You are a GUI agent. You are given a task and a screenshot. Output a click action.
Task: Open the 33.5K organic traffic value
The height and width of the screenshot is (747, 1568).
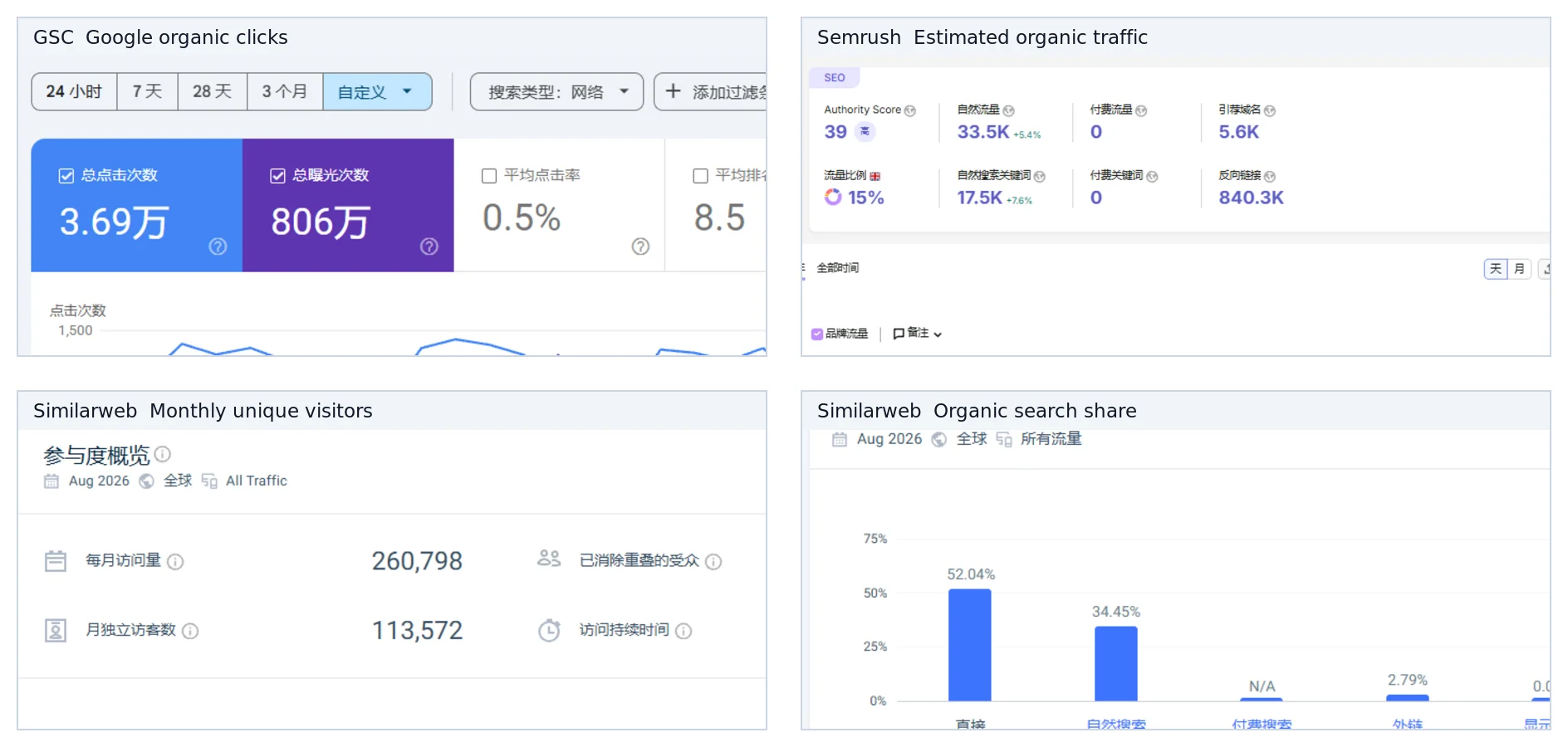(983, 131)
